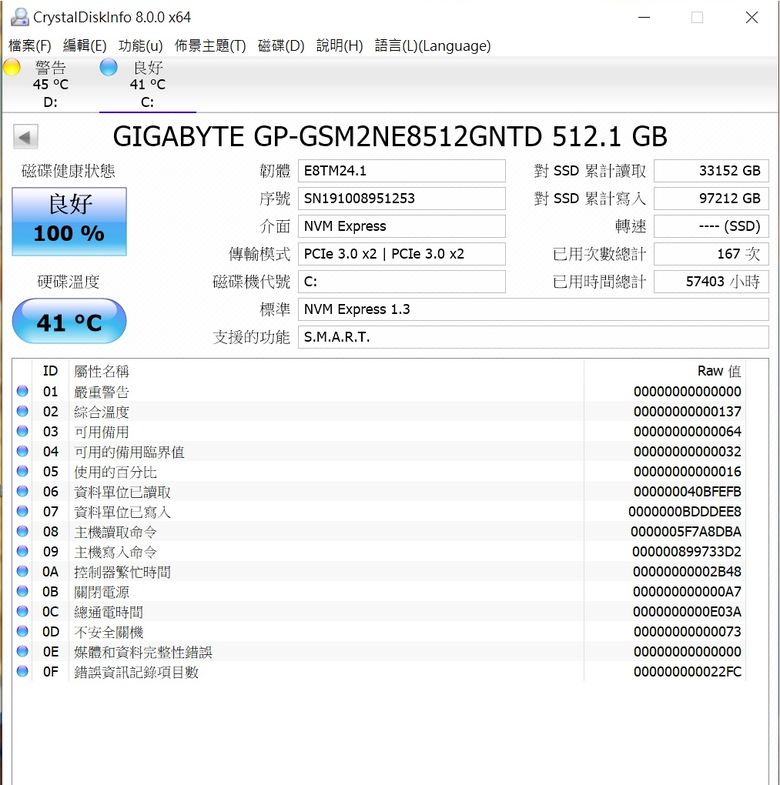This screenshot has width=780, height=785.
Task: Click the rotation rate field ---- (SSD)
Action: coord(711,226)
